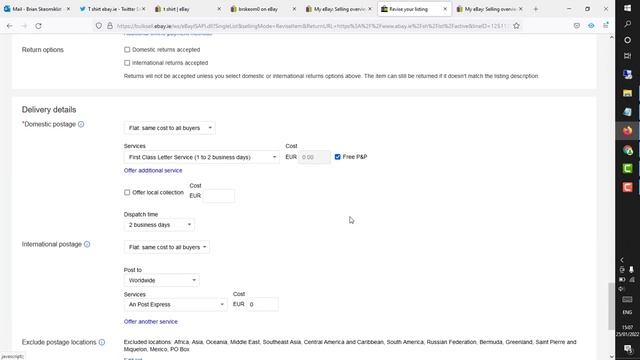Click the eye extension icon in toolbar

(591, 26)
